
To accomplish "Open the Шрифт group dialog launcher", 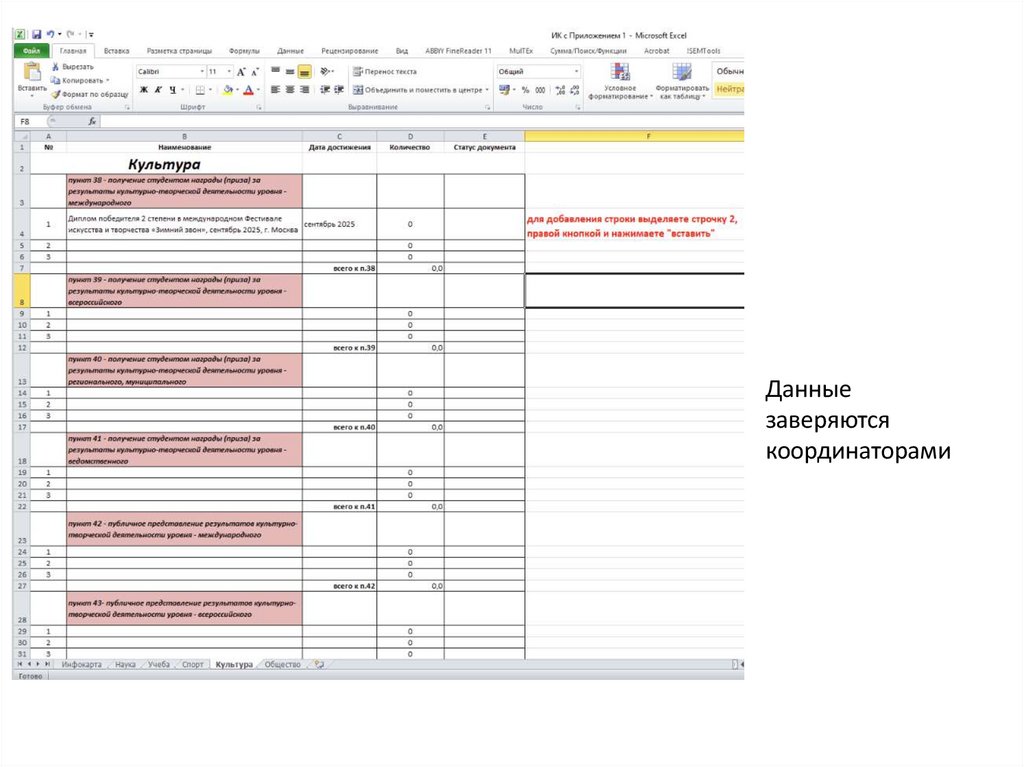I will pos(259,107).
